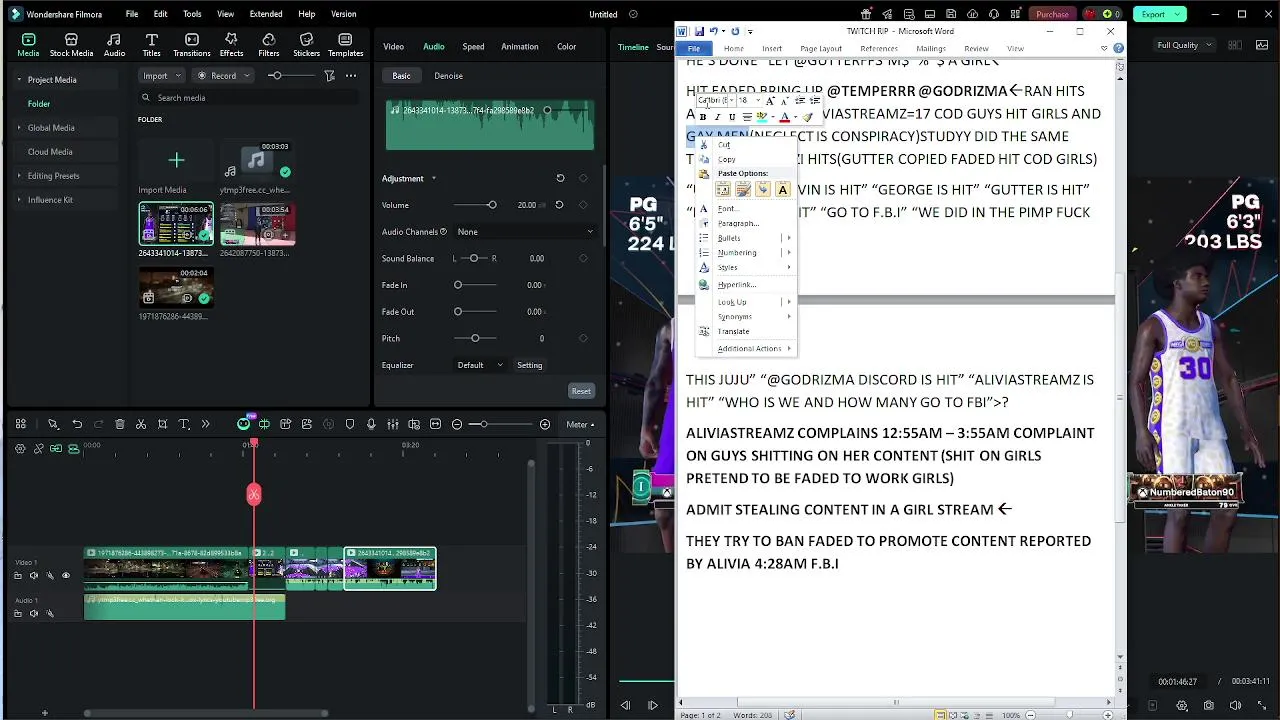Click the timeline zoom-in plus icon

pos(545,425)
